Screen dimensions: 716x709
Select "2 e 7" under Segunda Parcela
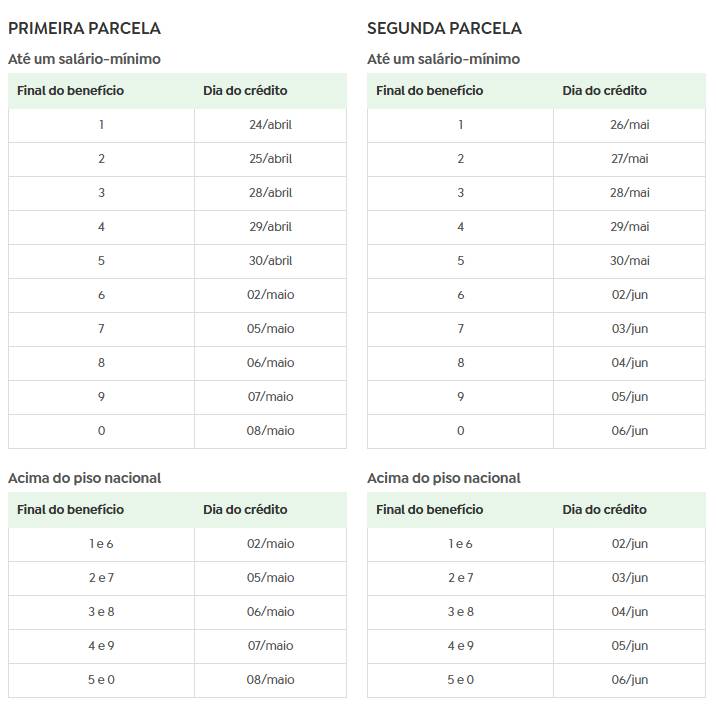click(460, 578)
